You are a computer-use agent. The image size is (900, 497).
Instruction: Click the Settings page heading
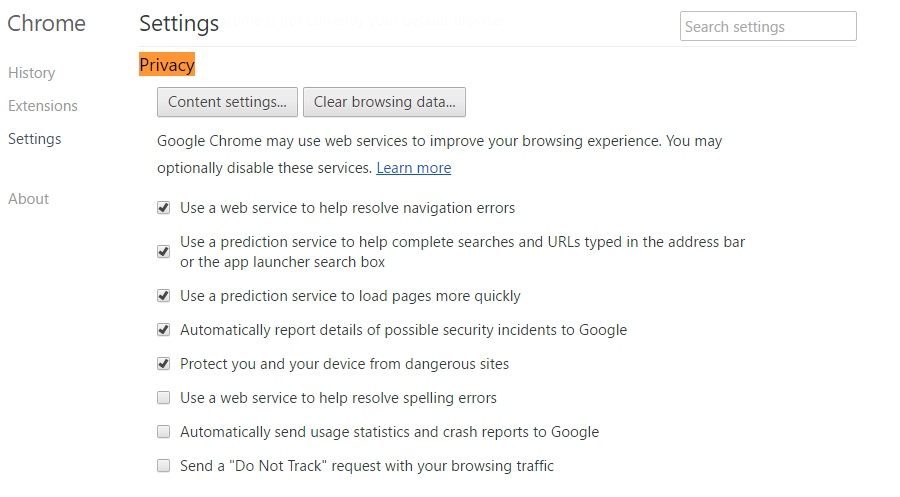pos(179,24)
